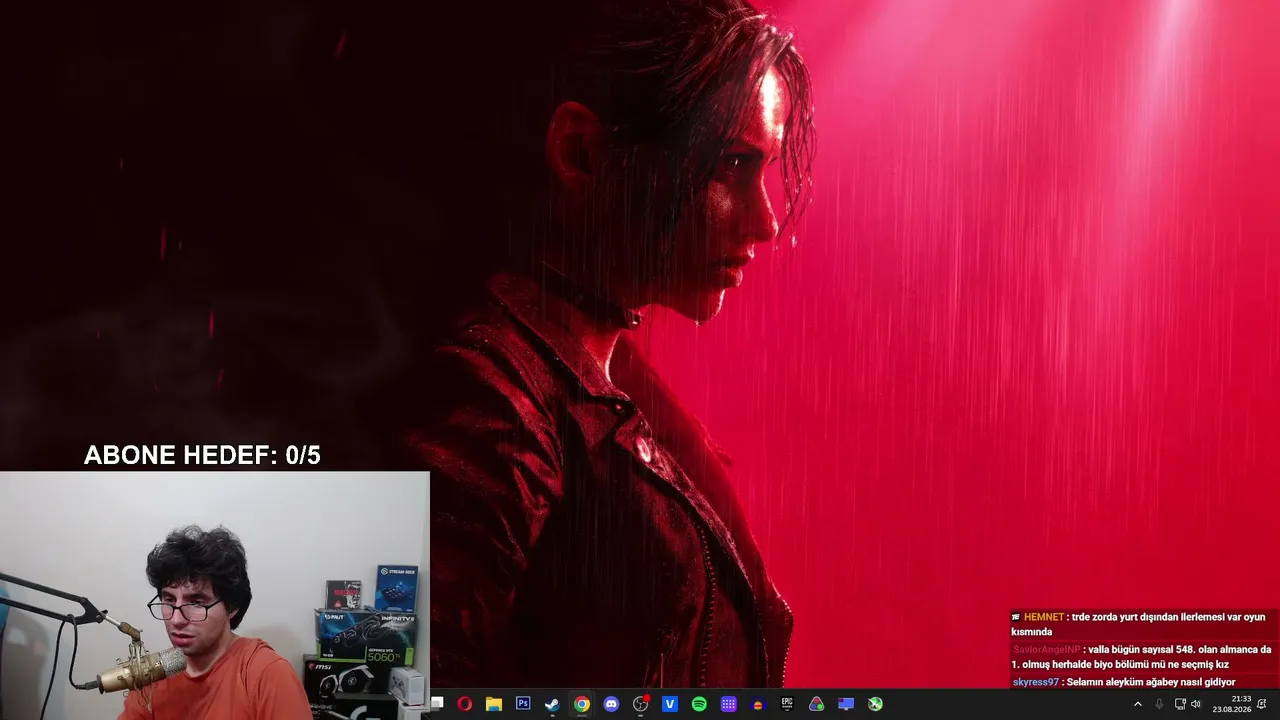Open Epic Games Launcher from the taskbar

coord(787,704)
